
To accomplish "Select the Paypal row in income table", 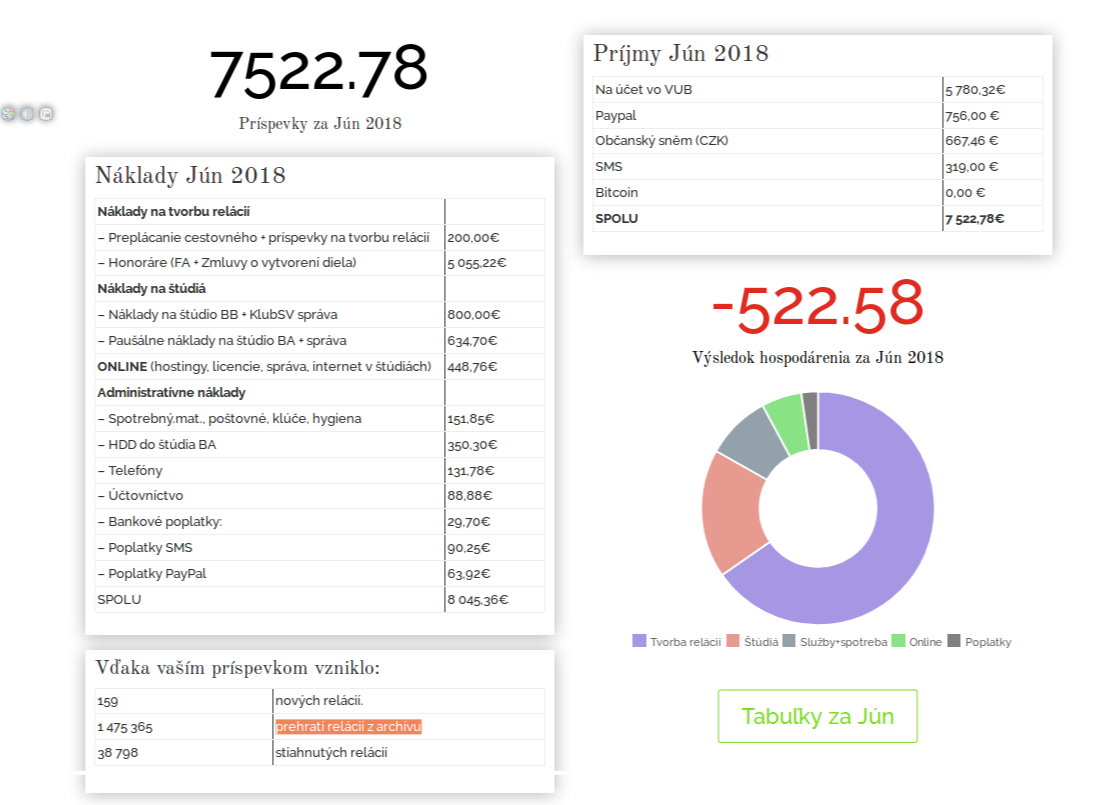I will click(x=616, y=115).
